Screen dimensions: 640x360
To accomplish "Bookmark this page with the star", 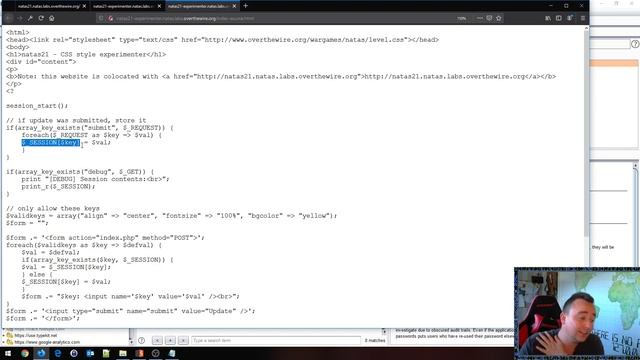I will tap(498, 18).
